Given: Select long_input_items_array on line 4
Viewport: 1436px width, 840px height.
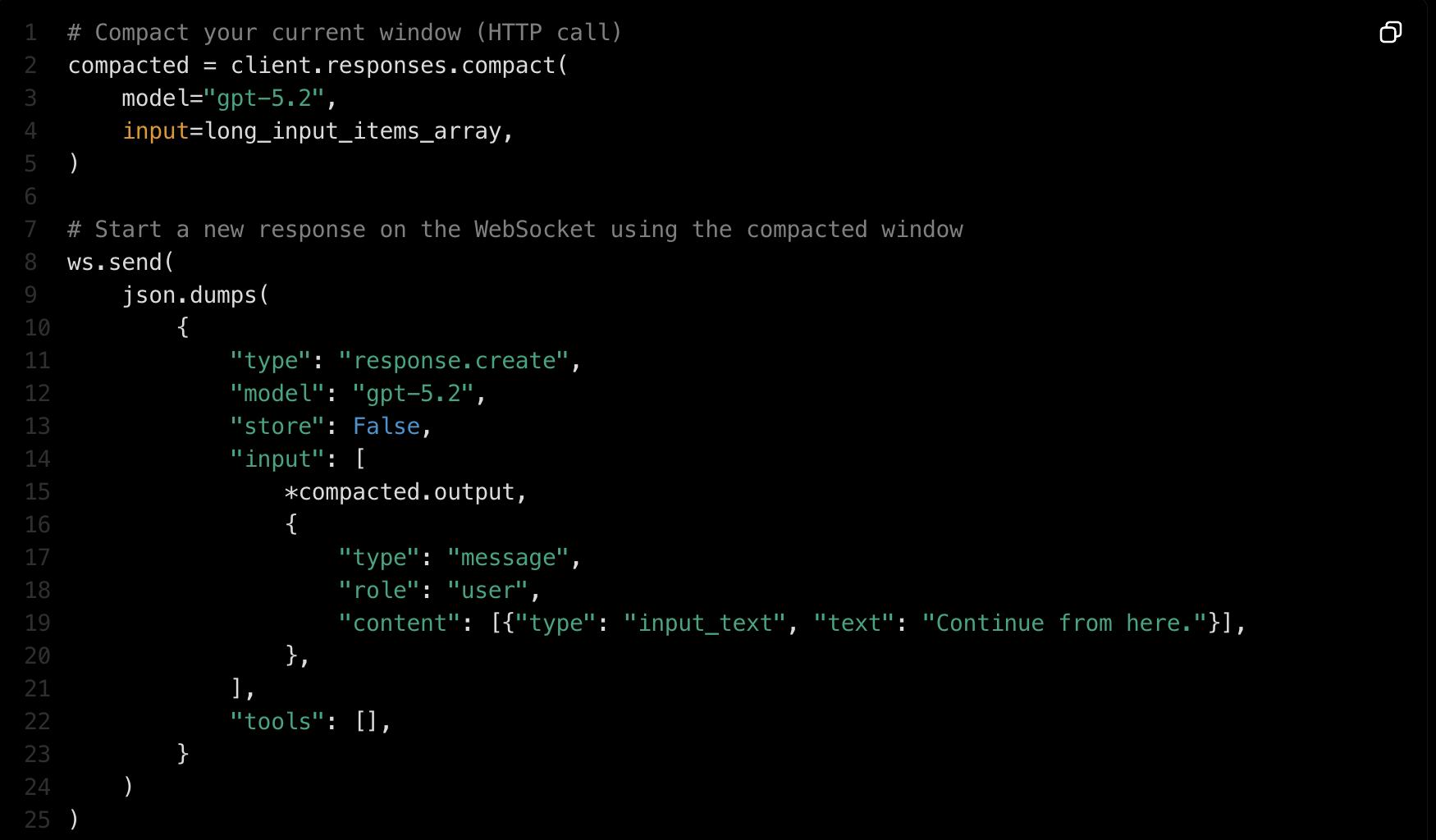Looking at the screenshot, I should pos(354,130).
